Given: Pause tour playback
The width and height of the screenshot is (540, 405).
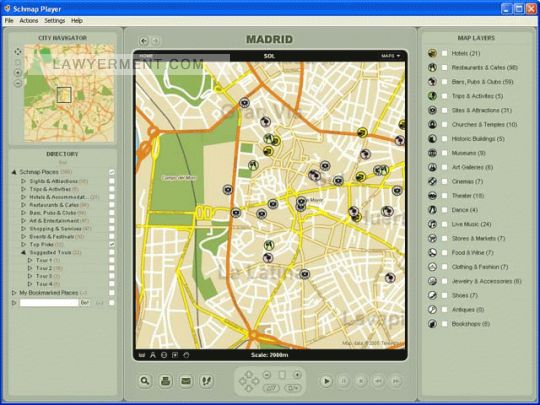Looking at the screenshot, I should point(343,381).
